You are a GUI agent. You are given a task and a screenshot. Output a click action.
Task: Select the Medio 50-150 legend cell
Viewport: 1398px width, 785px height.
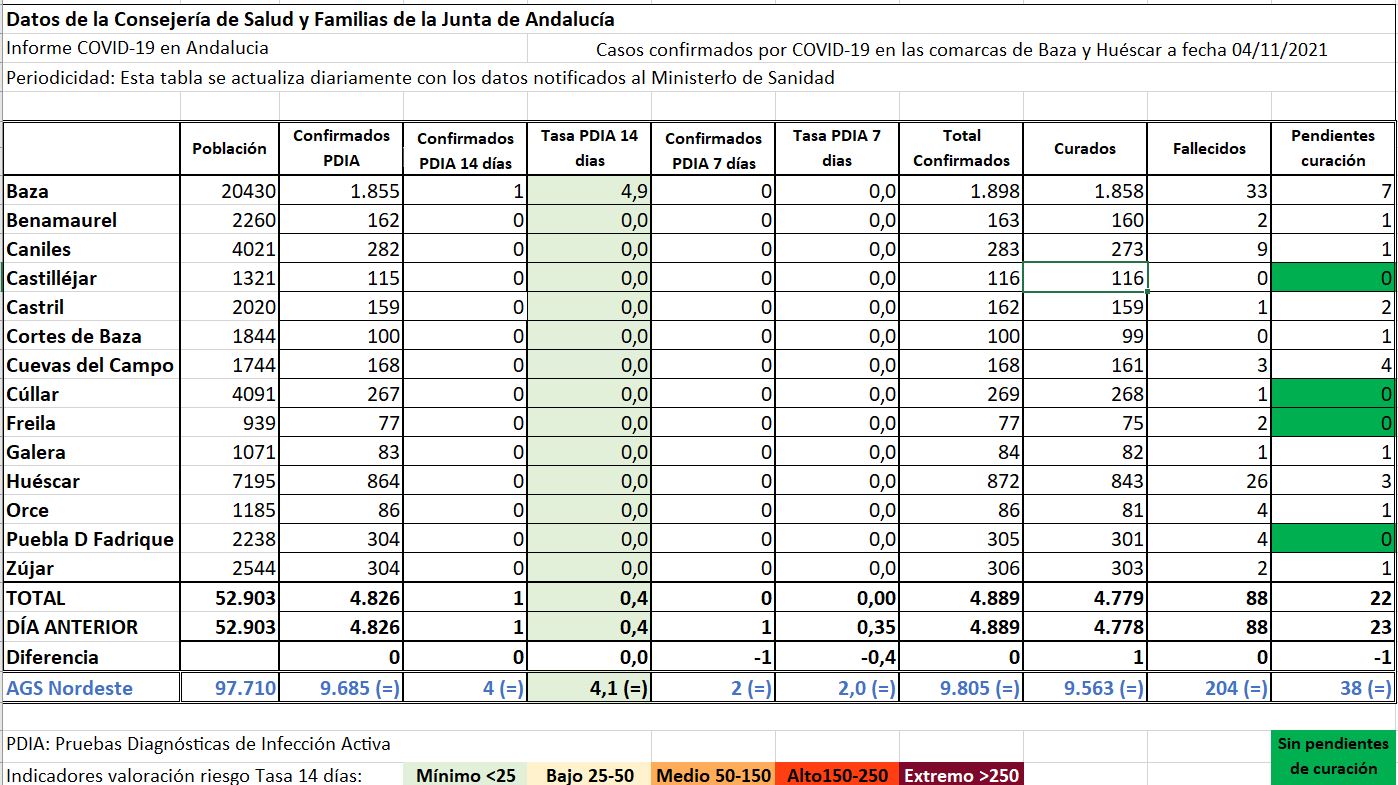click(x=713, y=775)
